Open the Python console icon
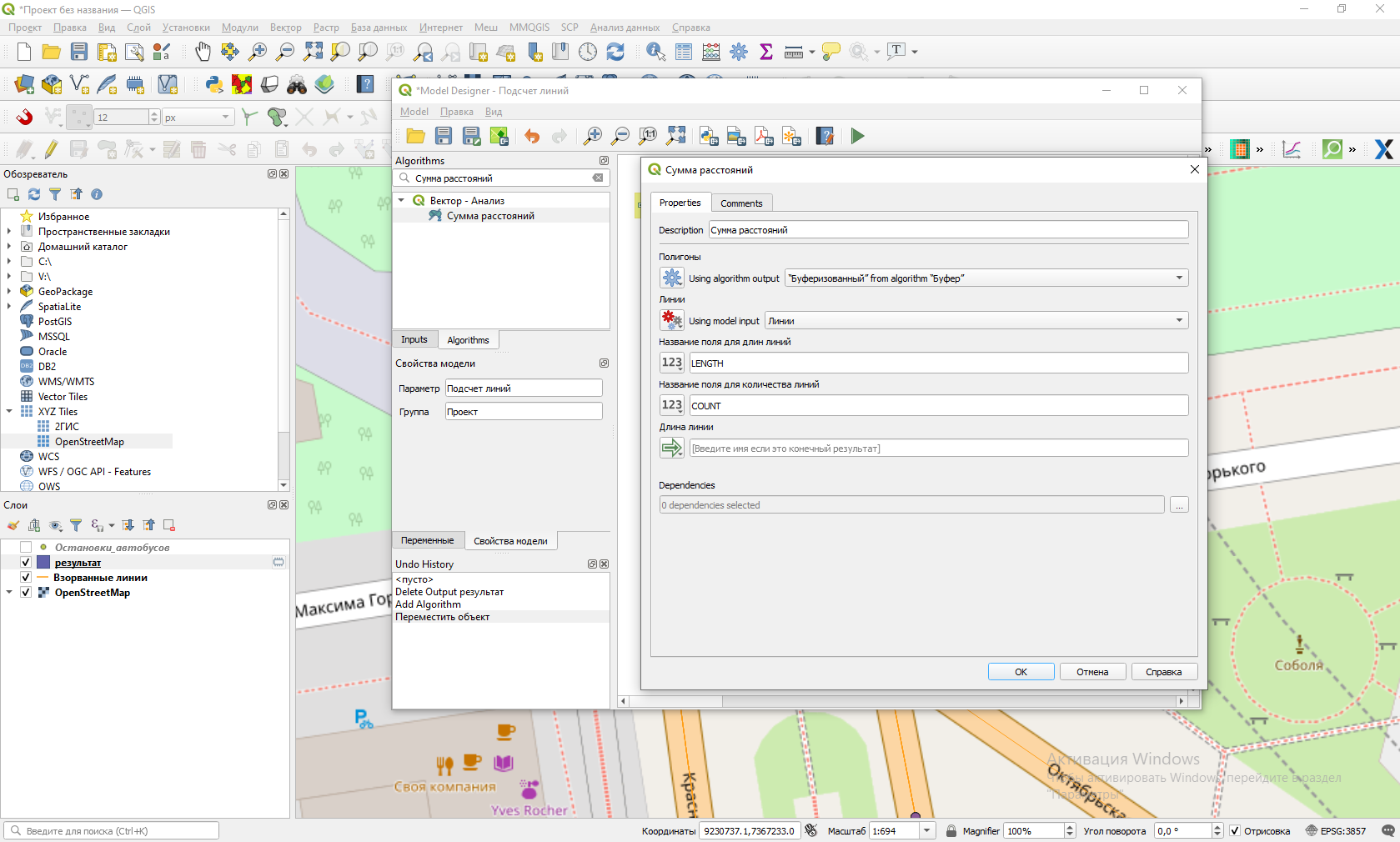Viewport: 1400px width, 842px height. (x=214, y=84)
